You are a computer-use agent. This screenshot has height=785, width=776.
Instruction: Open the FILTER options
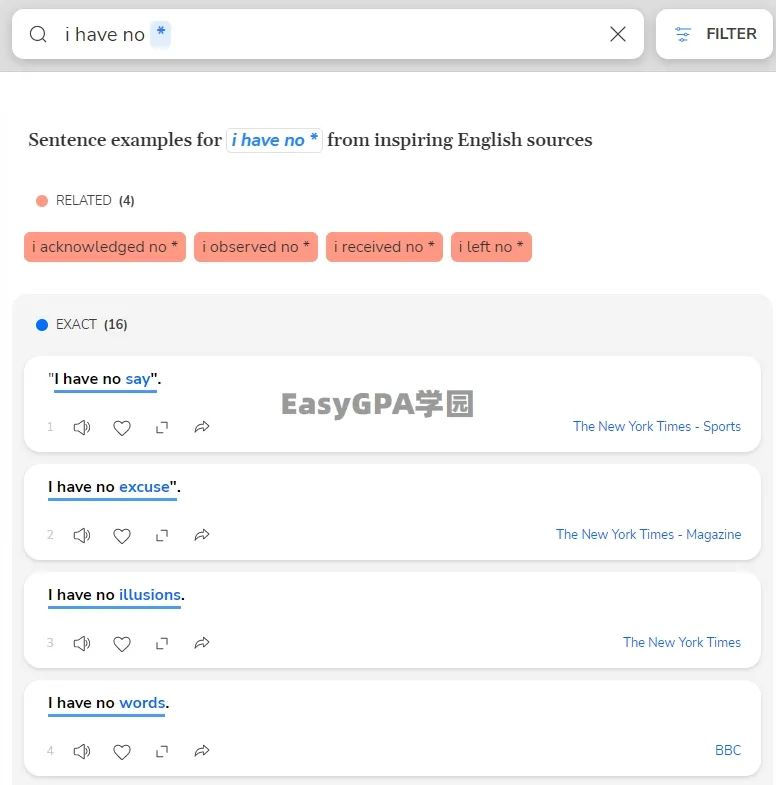[x=714, y=35]
